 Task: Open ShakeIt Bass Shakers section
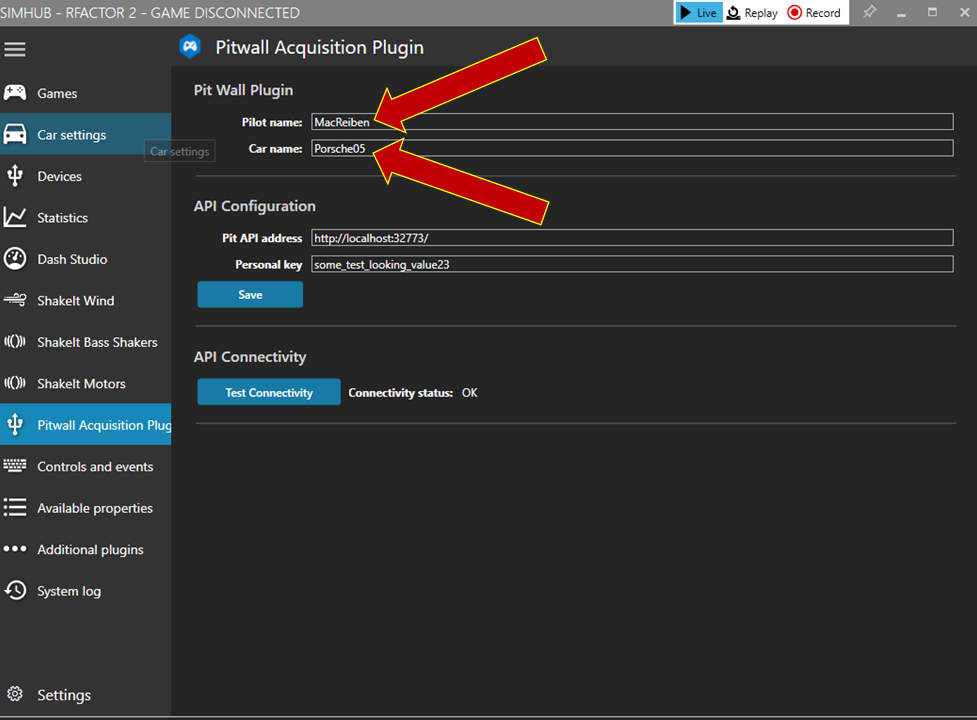click(x=85, y=341)
